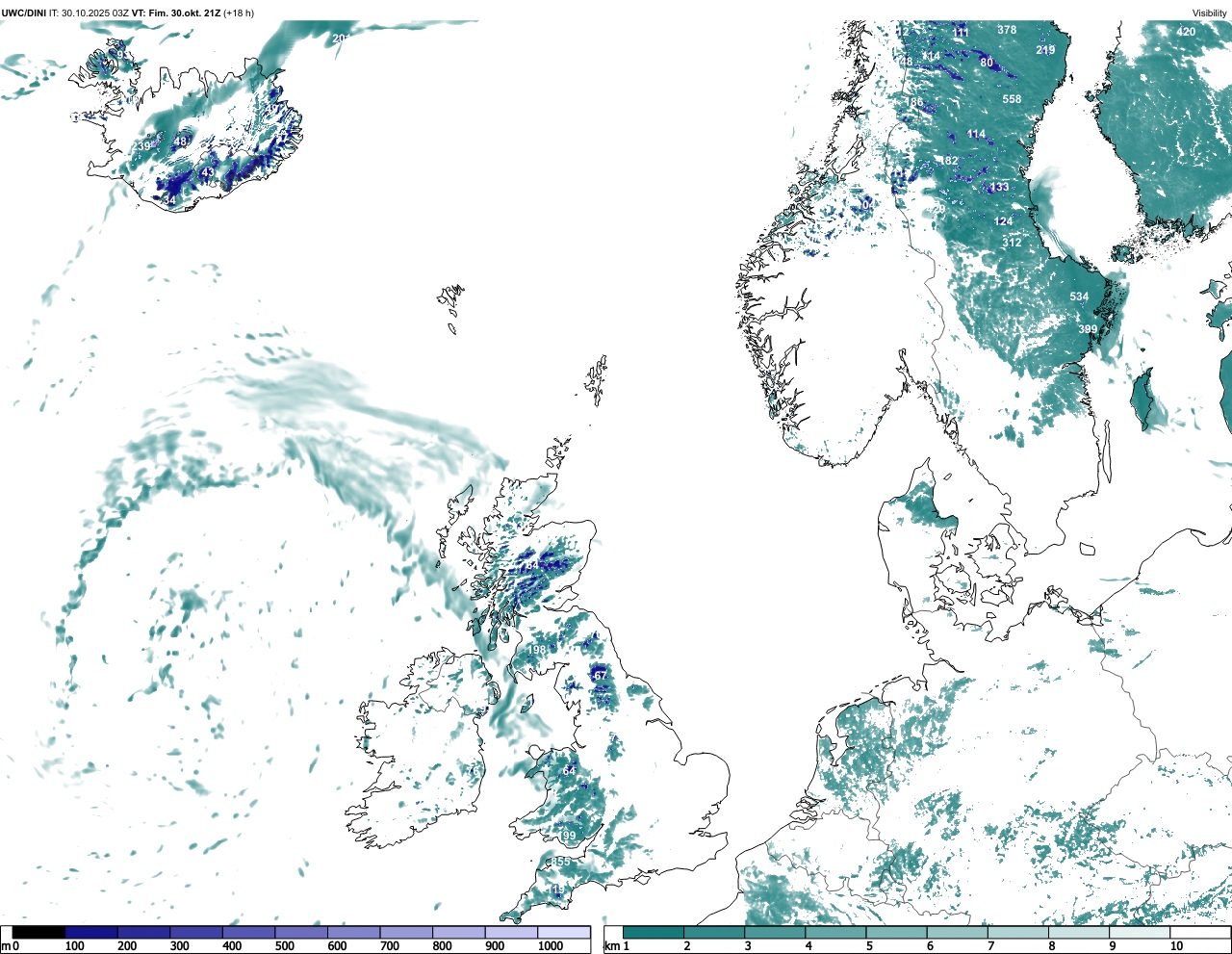Select the 8–9 km legend swatch

[1080, 932]
